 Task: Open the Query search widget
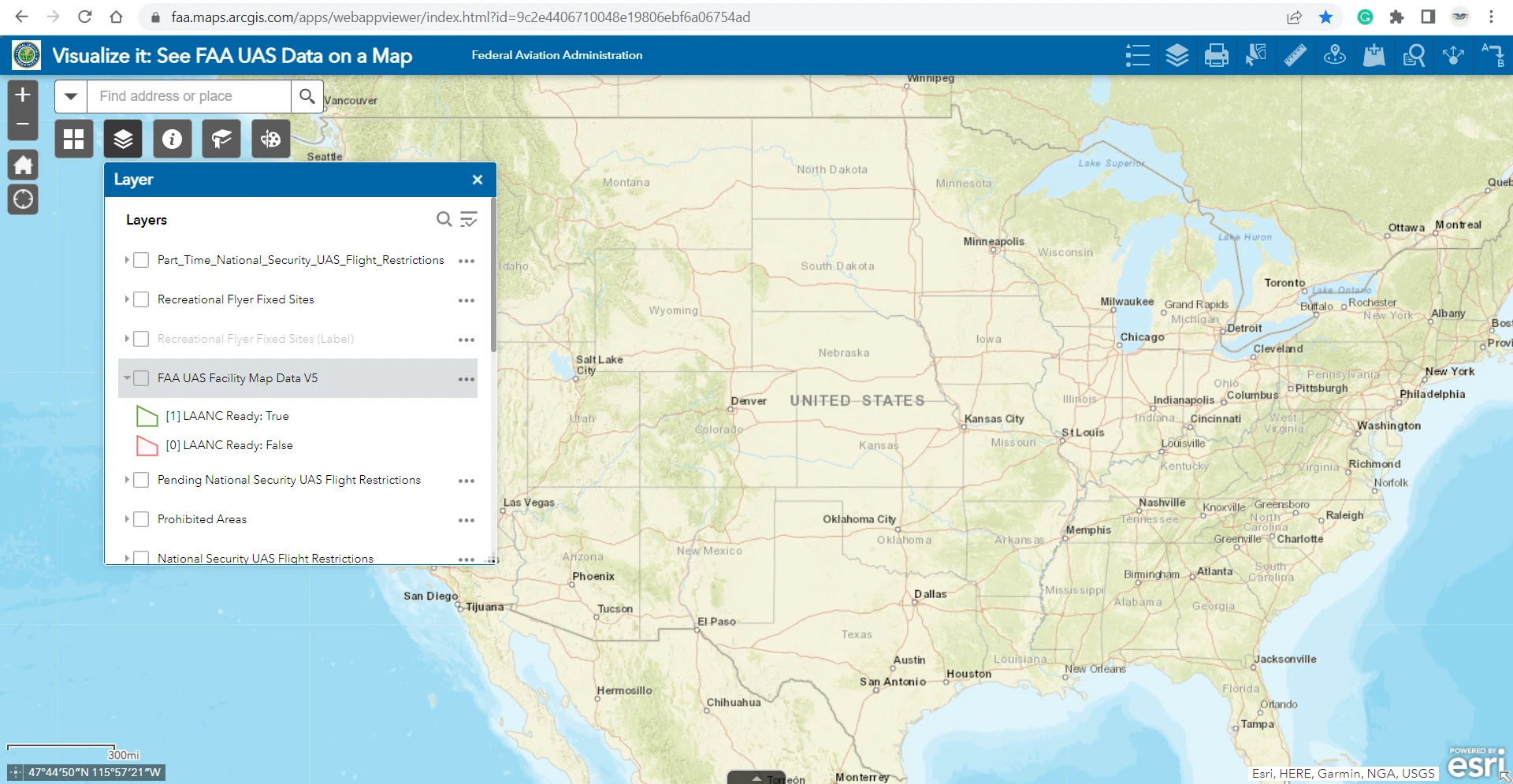[x=1414, y=55]
